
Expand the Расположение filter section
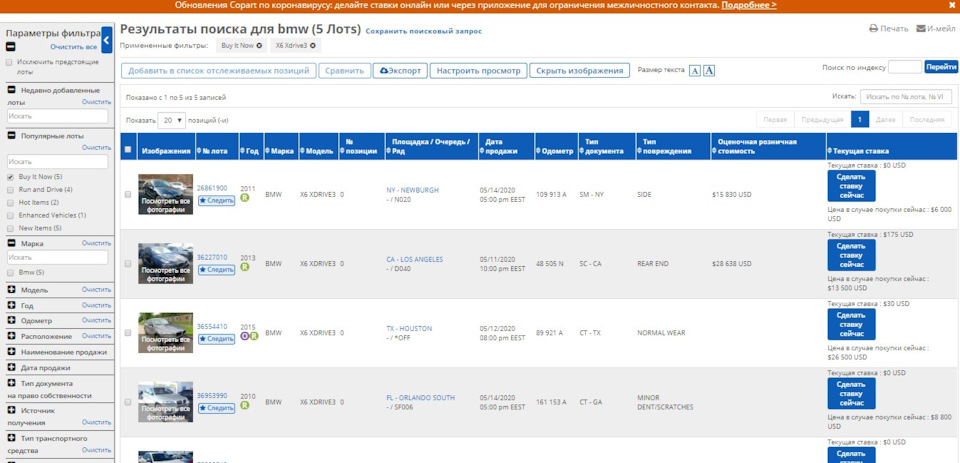pos(11,336)
